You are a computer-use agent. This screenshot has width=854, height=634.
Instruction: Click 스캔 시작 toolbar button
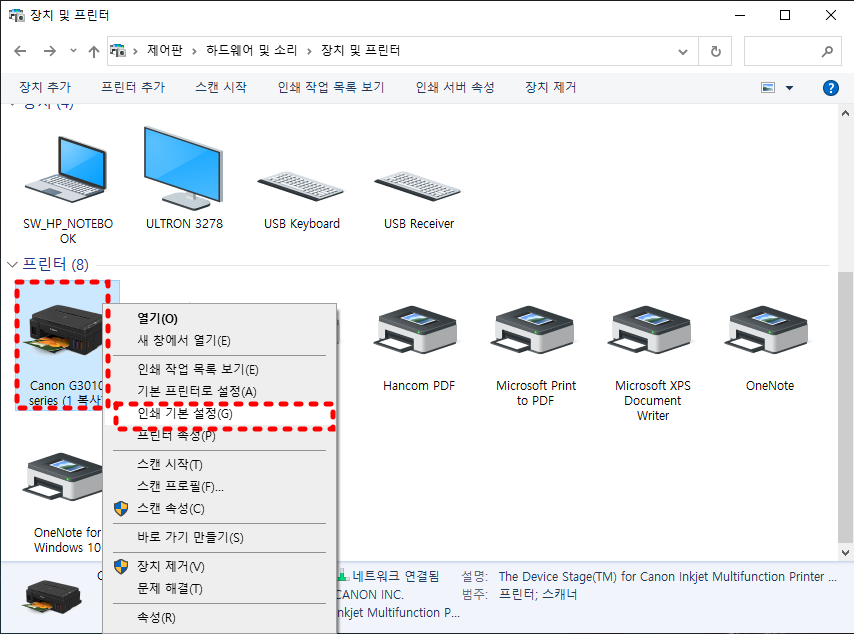pyautogui.click(x=221, y=87)
